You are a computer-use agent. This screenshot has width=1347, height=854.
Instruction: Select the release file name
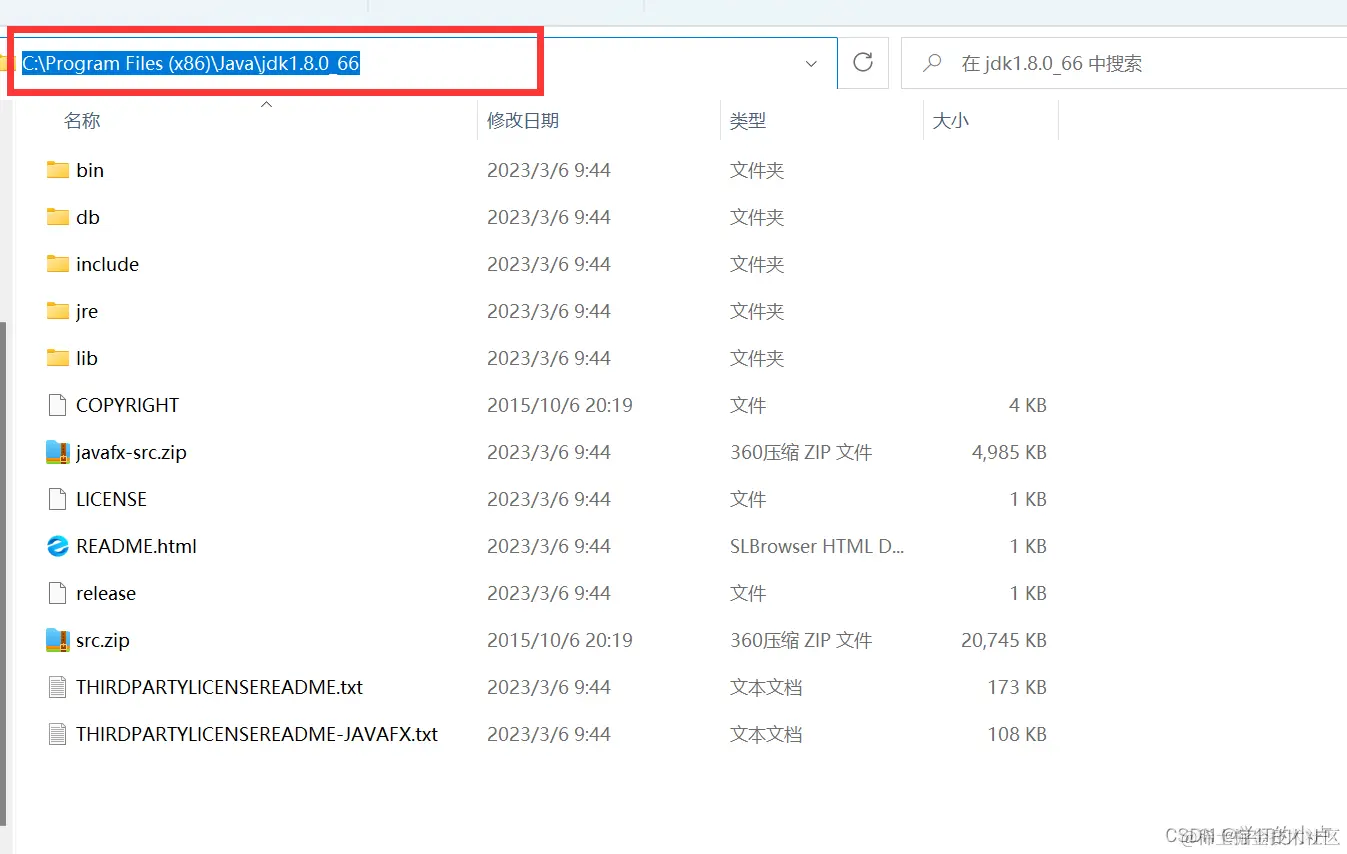point(106,593)
